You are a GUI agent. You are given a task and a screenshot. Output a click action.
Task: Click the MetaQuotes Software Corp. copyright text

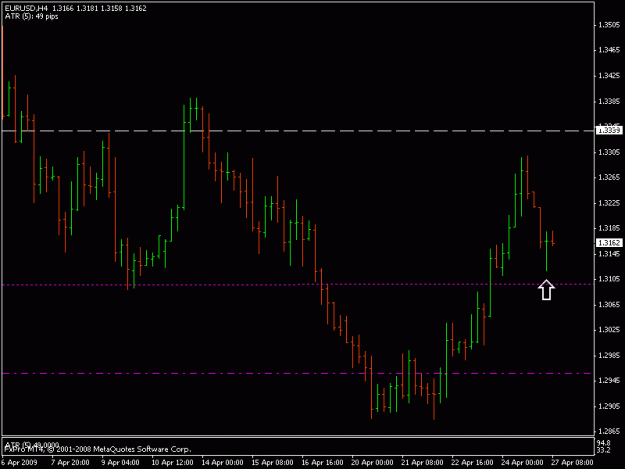[x=98, y=449]
